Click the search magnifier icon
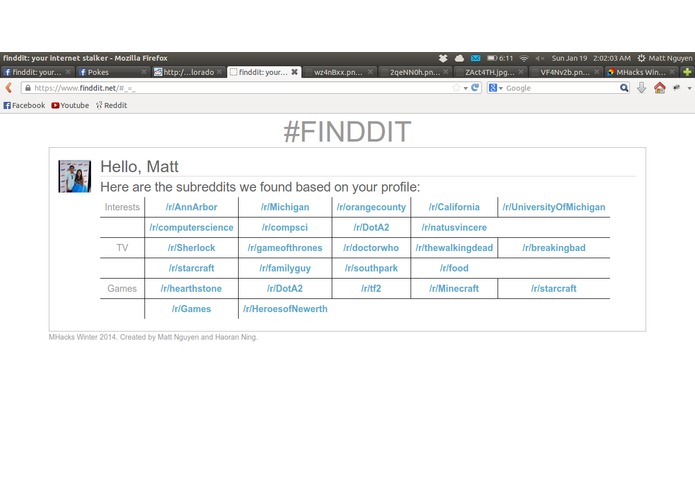695x494 pixels. pos(624,88)
